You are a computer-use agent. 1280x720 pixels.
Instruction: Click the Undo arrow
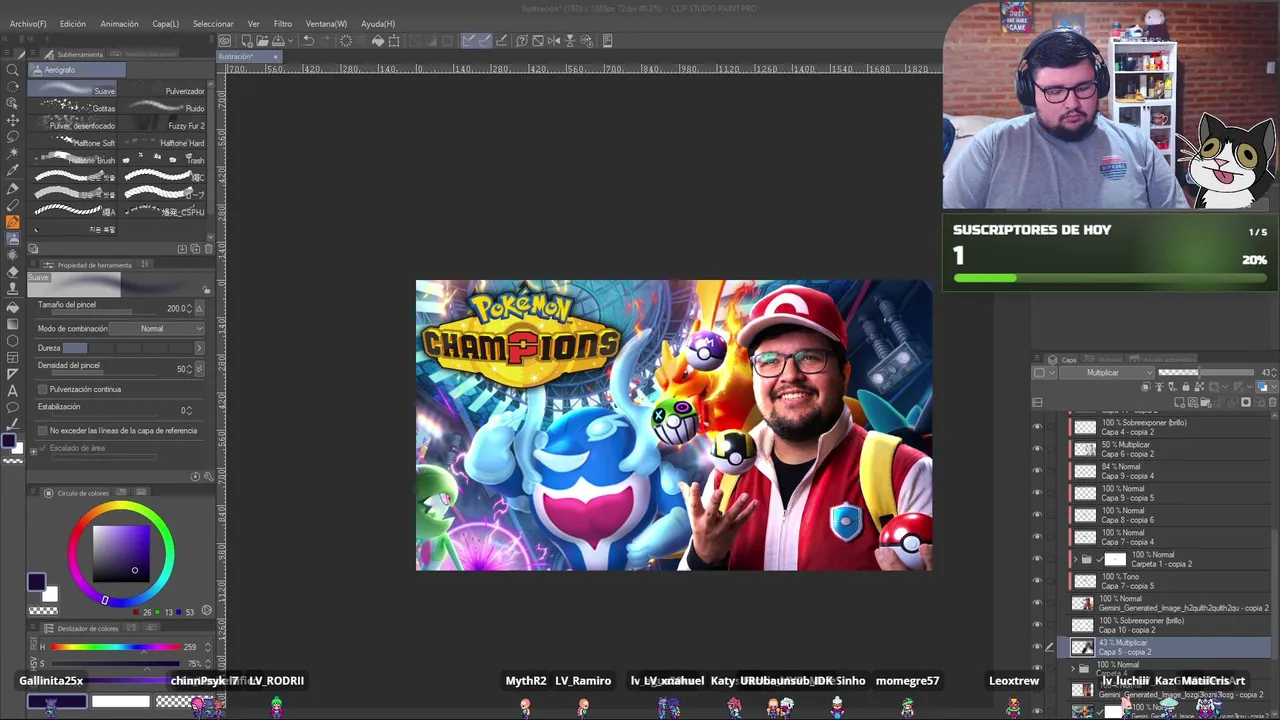309,41
